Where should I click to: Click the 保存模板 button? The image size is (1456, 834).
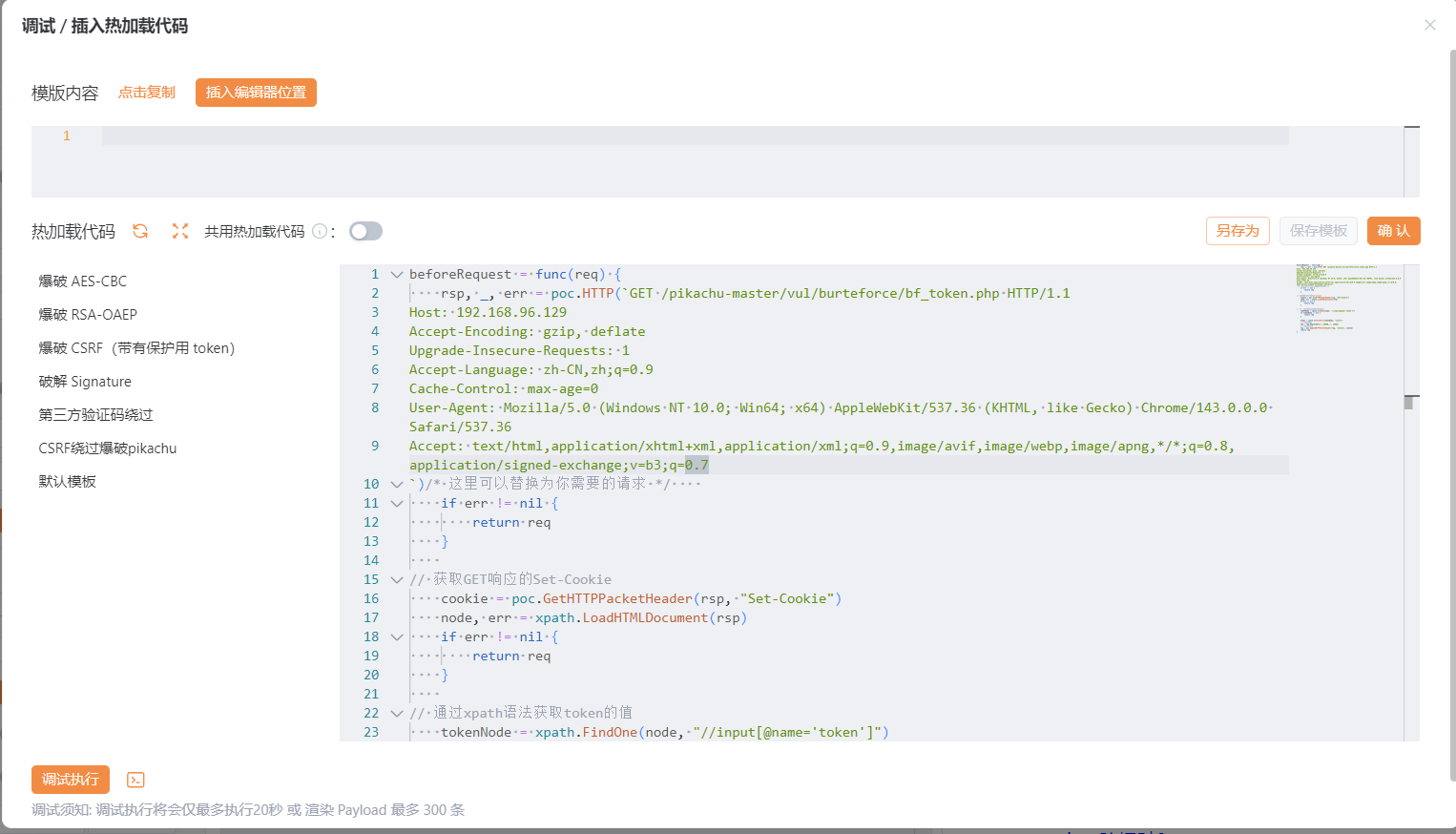pos(1319,231)
